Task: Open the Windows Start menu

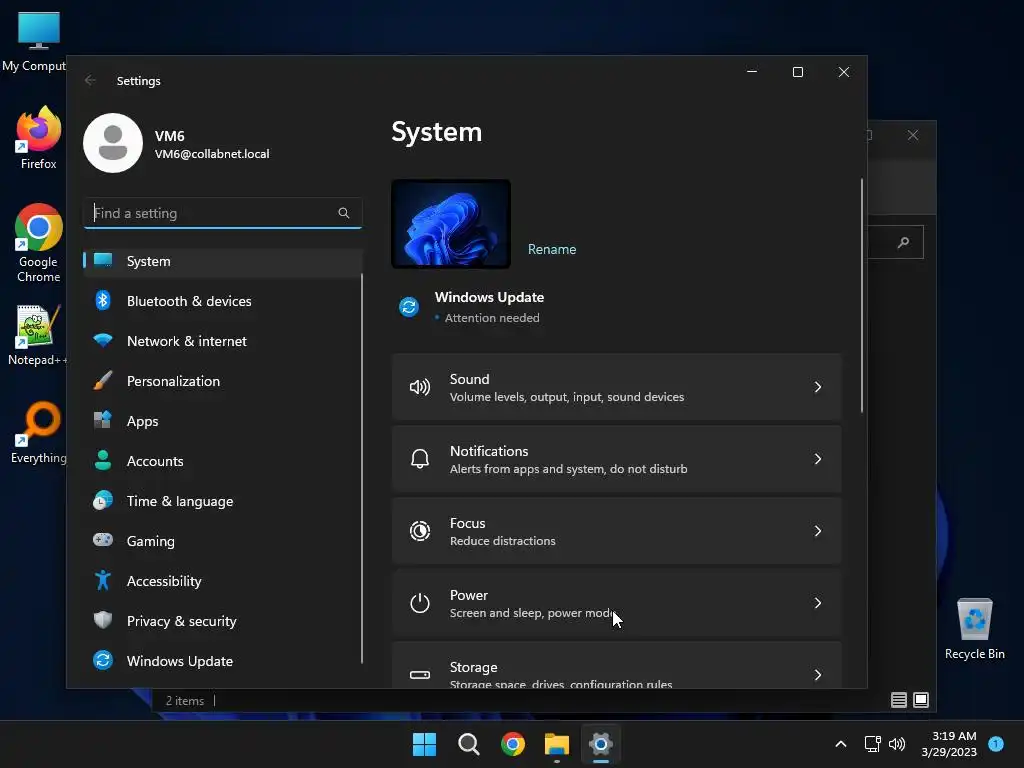Action: (x=424, y=744)
